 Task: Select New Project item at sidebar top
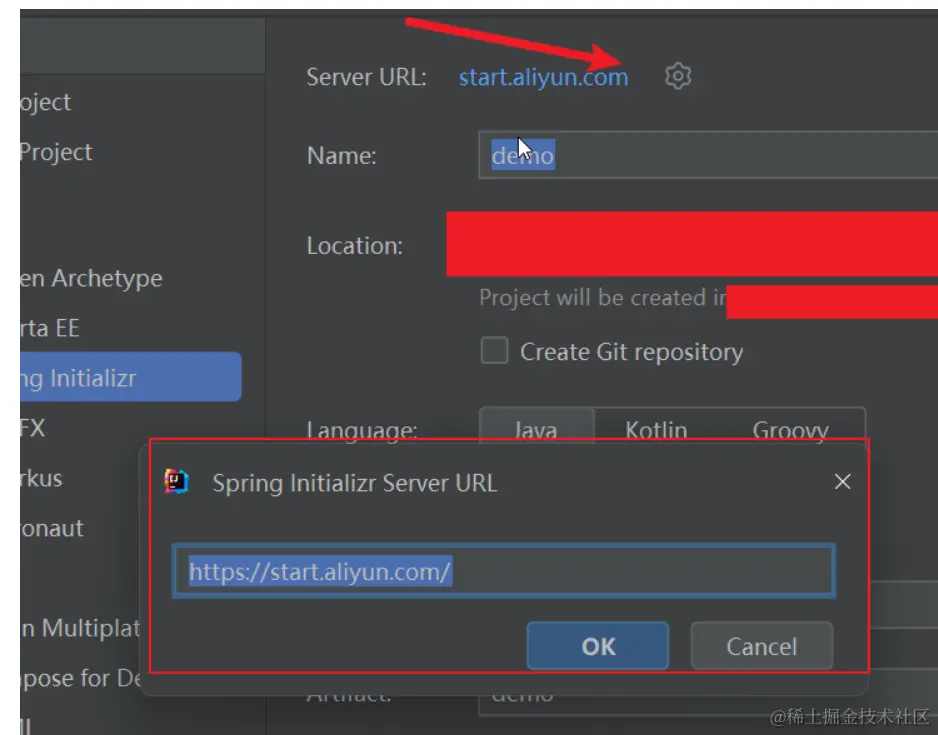click(x=45, y=102)
